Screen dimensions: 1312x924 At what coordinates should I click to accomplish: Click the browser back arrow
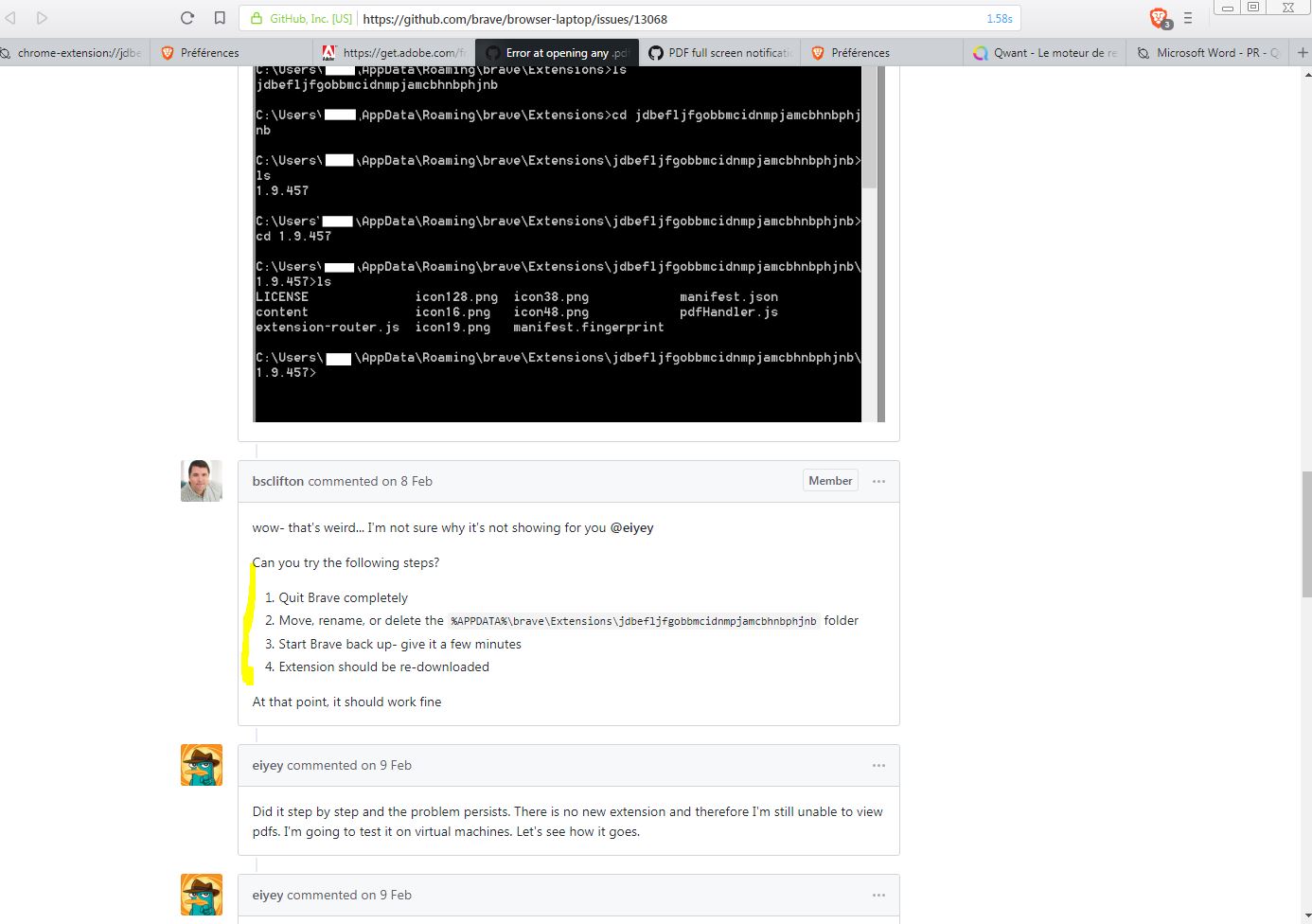[11, 18]
